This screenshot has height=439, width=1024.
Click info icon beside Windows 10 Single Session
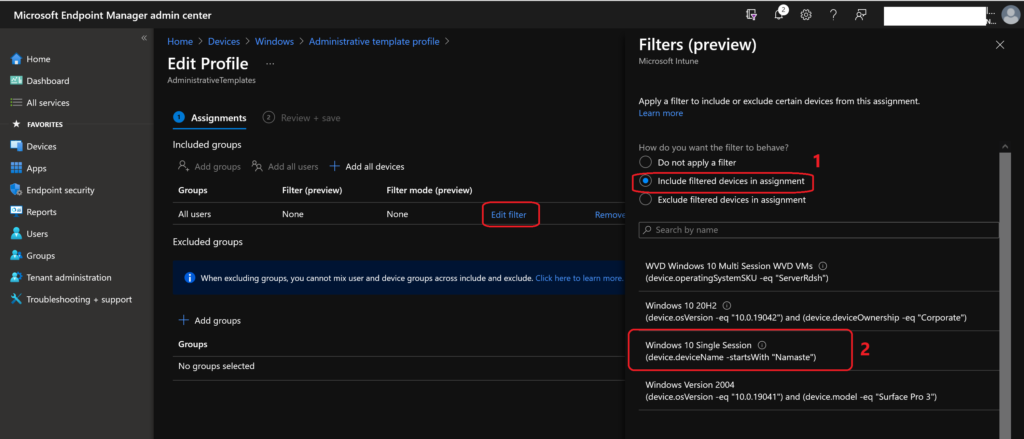(x=761, y=345)
